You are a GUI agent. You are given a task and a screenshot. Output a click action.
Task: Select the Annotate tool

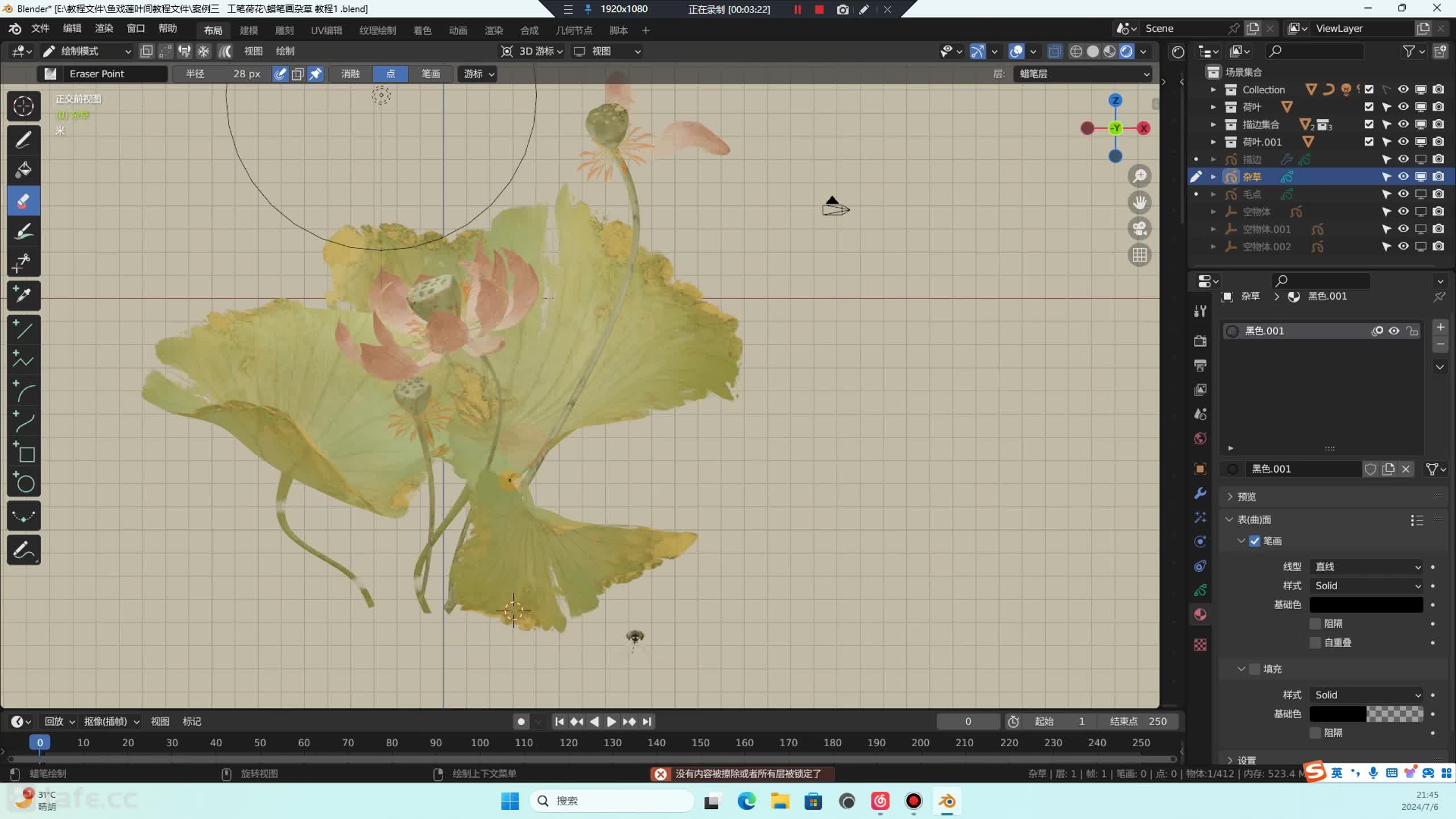(x=23, y=550)
